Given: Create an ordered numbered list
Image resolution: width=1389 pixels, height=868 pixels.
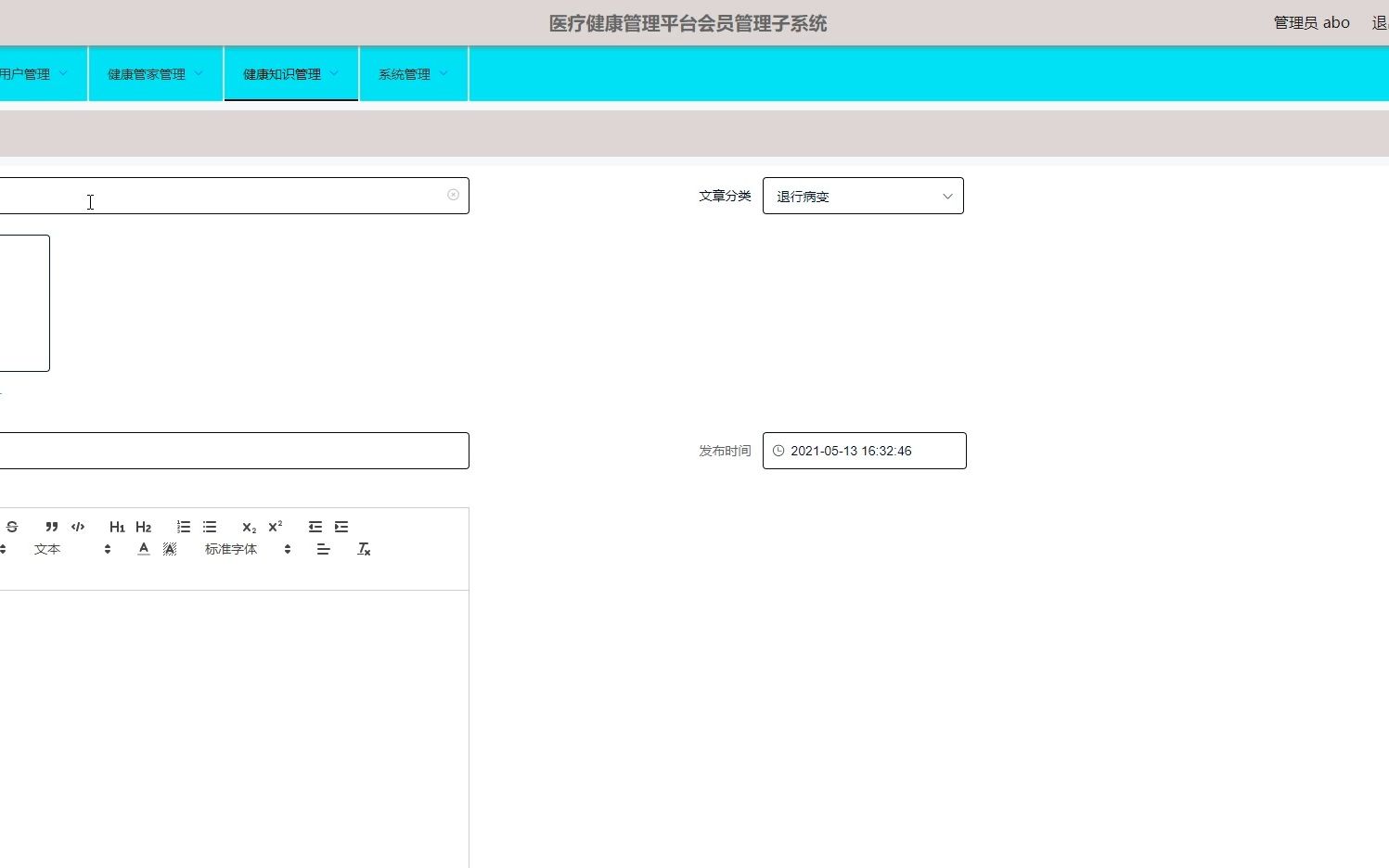Looking at the screenshot, I should coord(184,527).
